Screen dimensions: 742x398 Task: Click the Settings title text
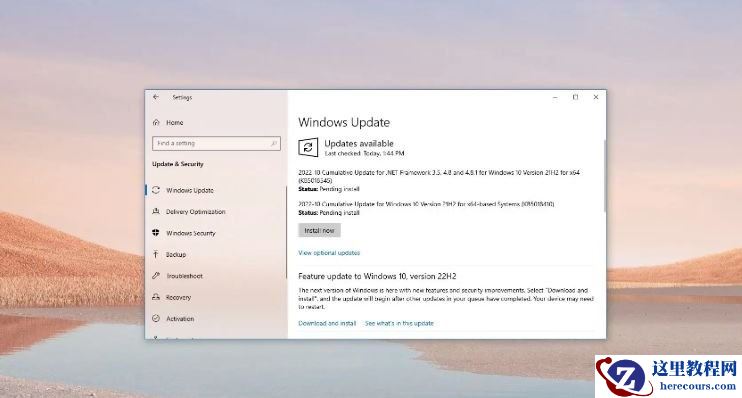click(x=182, y=97)
